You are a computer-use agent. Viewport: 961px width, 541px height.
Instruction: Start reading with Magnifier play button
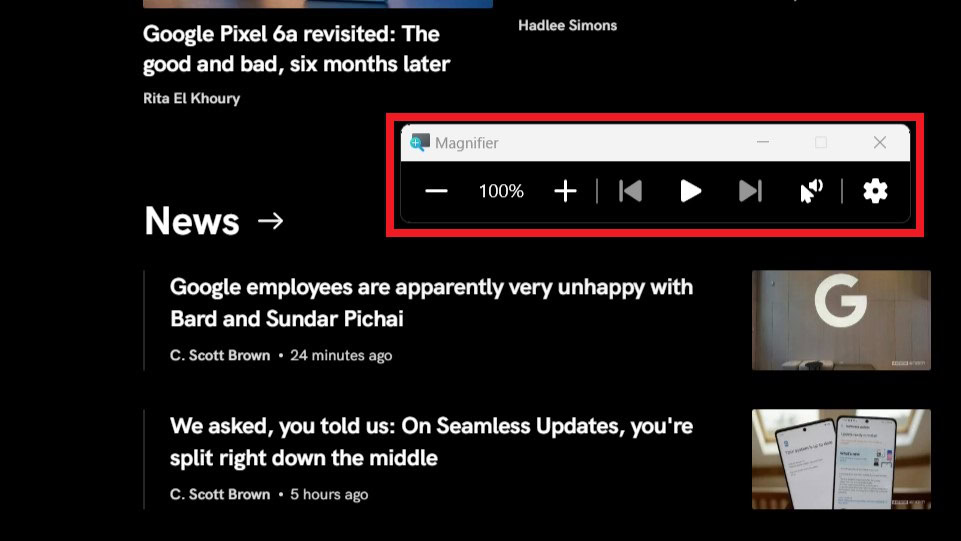point(690,191)
